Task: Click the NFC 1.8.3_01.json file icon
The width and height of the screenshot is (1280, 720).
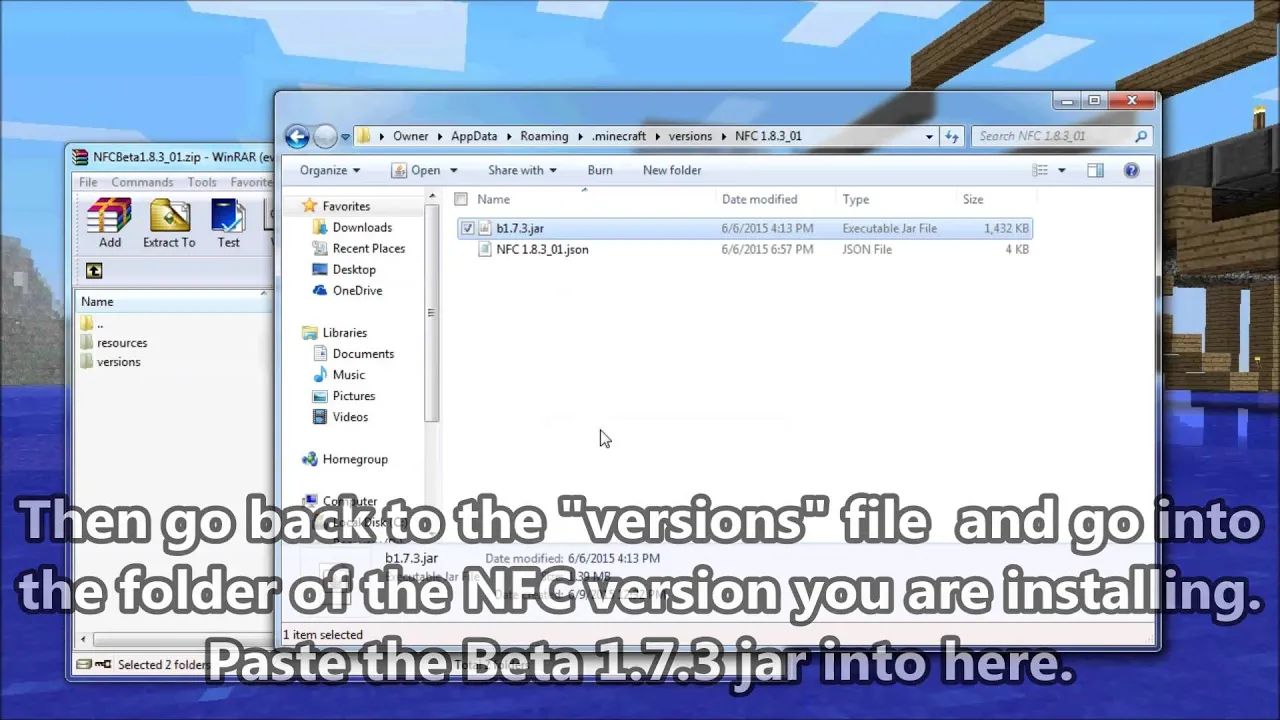Action: click(x=485, y=249)
